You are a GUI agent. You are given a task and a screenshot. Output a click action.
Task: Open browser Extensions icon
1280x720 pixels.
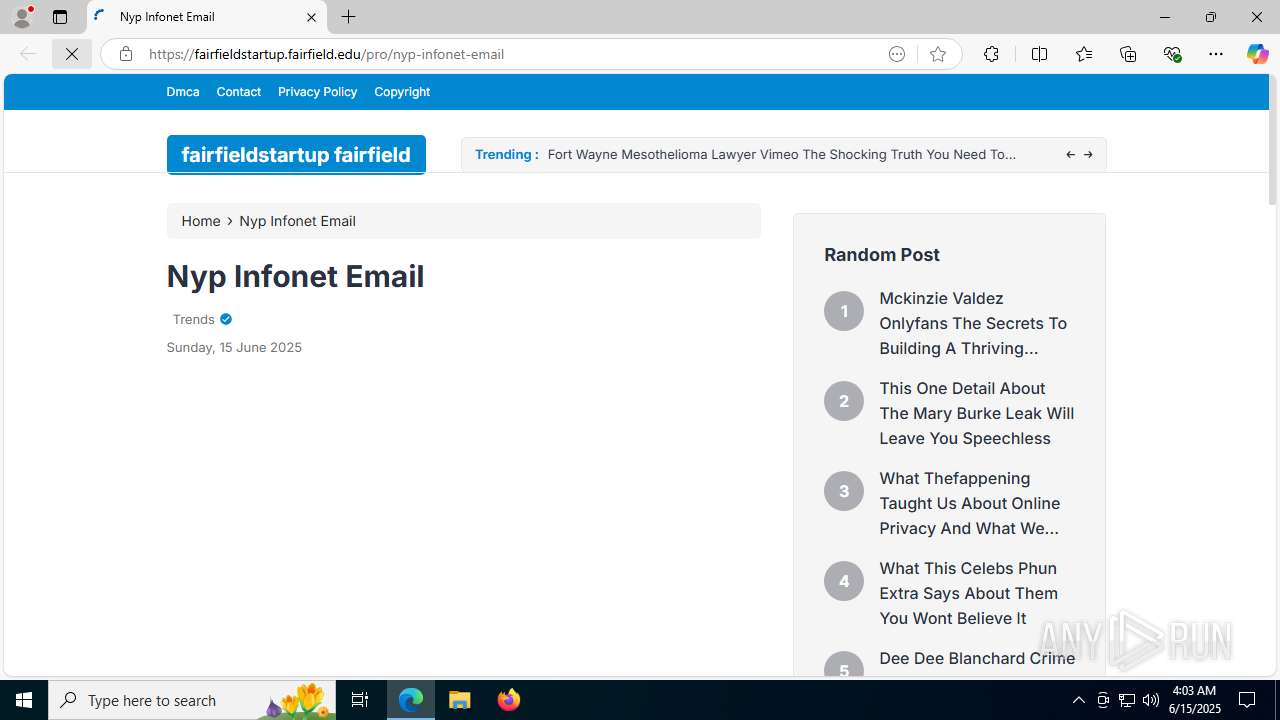click(991, 54)
